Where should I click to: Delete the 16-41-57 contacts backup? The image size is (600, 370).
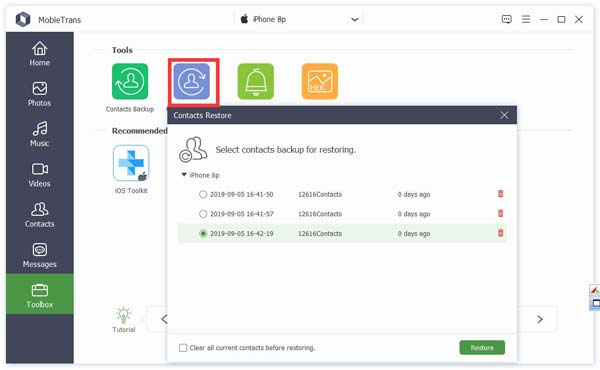tap(500, 213)
